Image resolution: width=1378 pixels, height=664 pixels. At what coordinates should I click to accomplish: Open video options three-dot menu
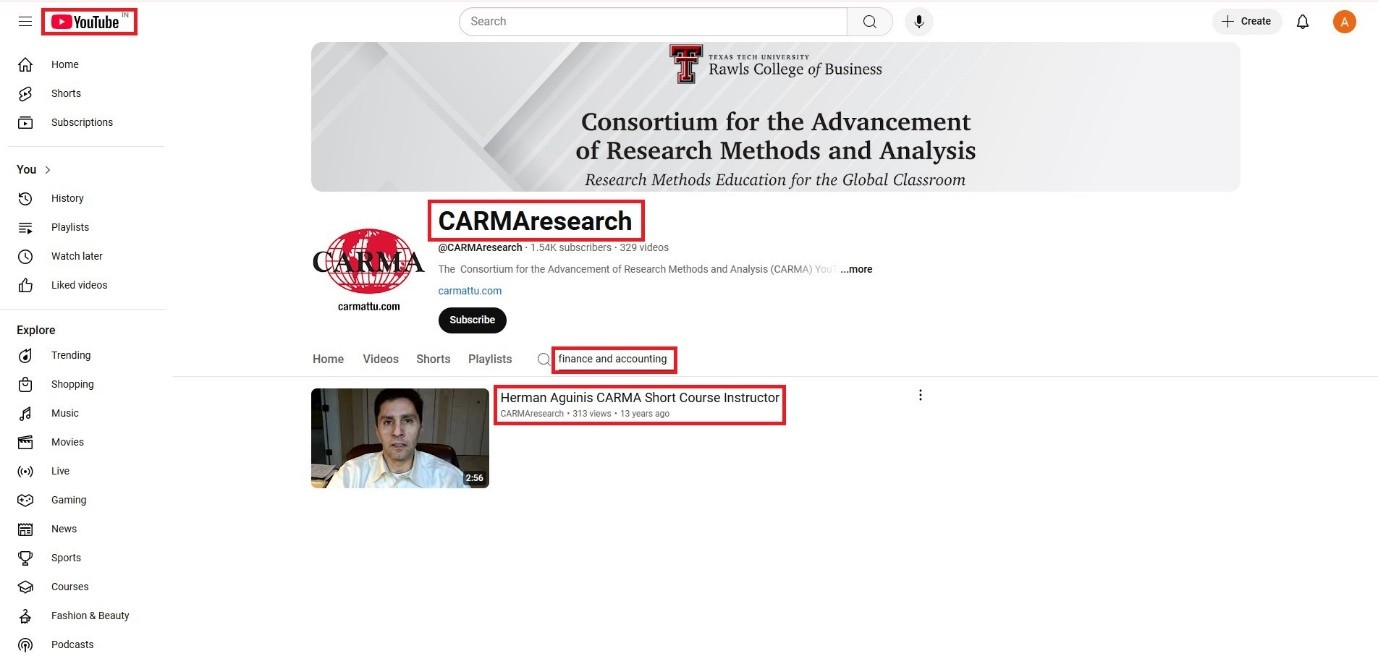920,395
